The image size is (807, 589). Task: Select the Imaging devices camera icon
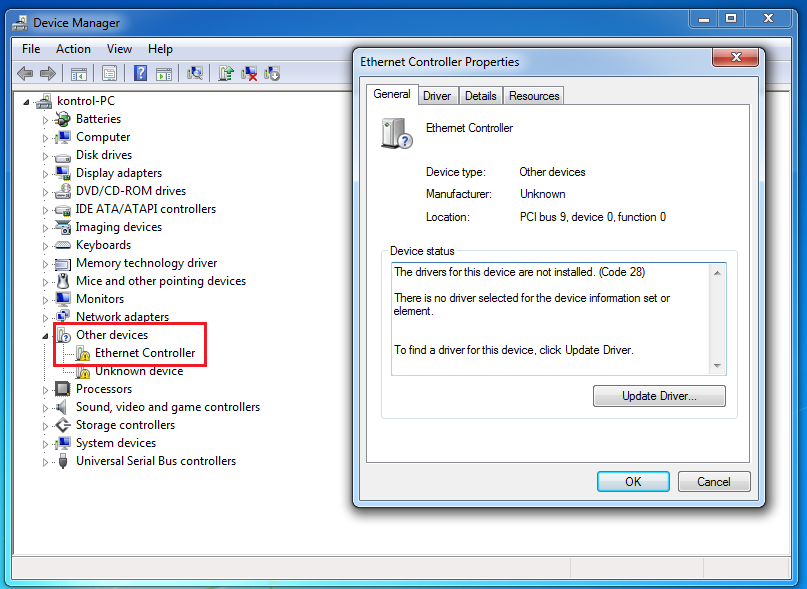tap(62, 227)
